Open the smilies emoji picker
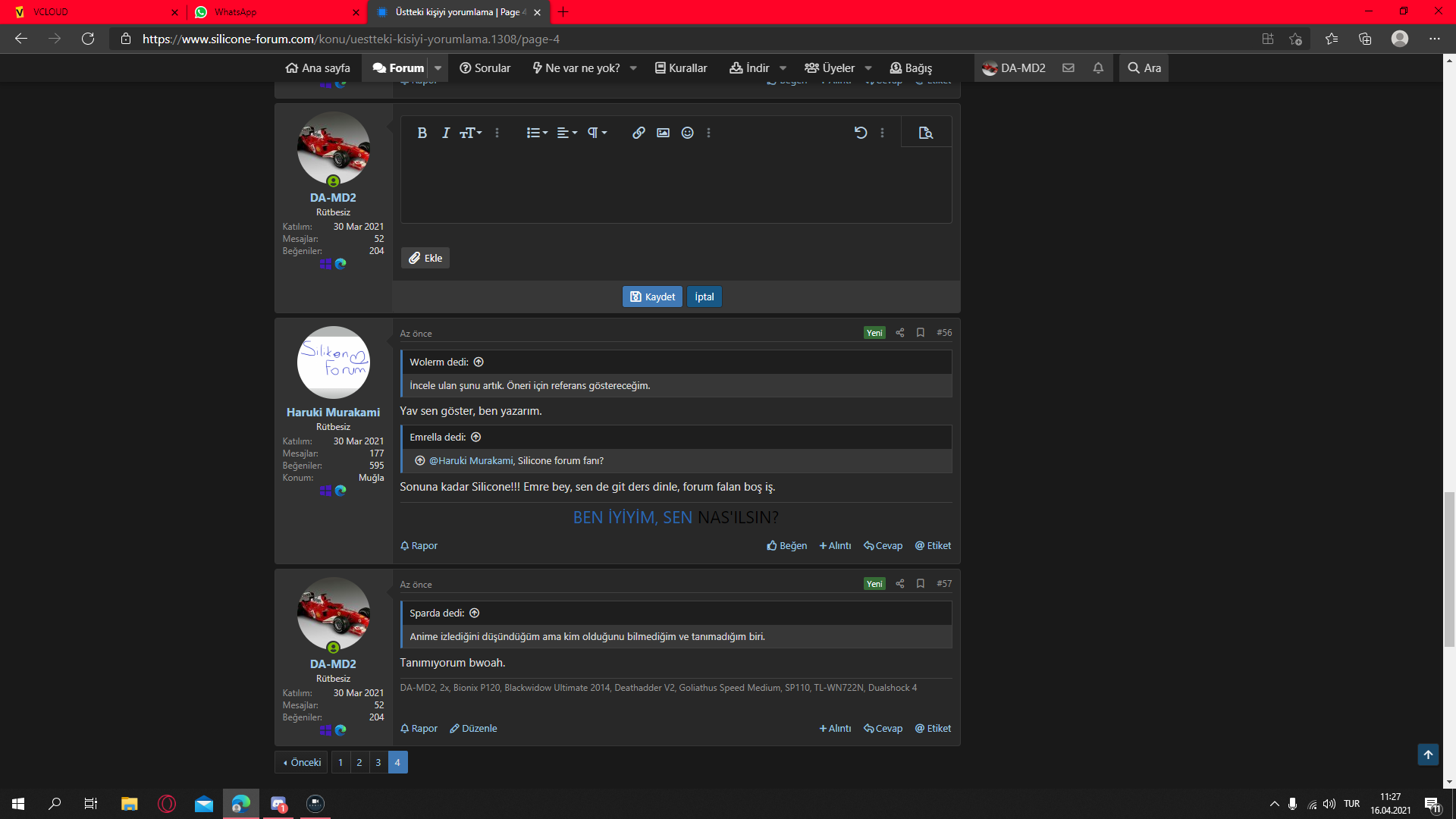The image size is (1456, 819). 687,133
